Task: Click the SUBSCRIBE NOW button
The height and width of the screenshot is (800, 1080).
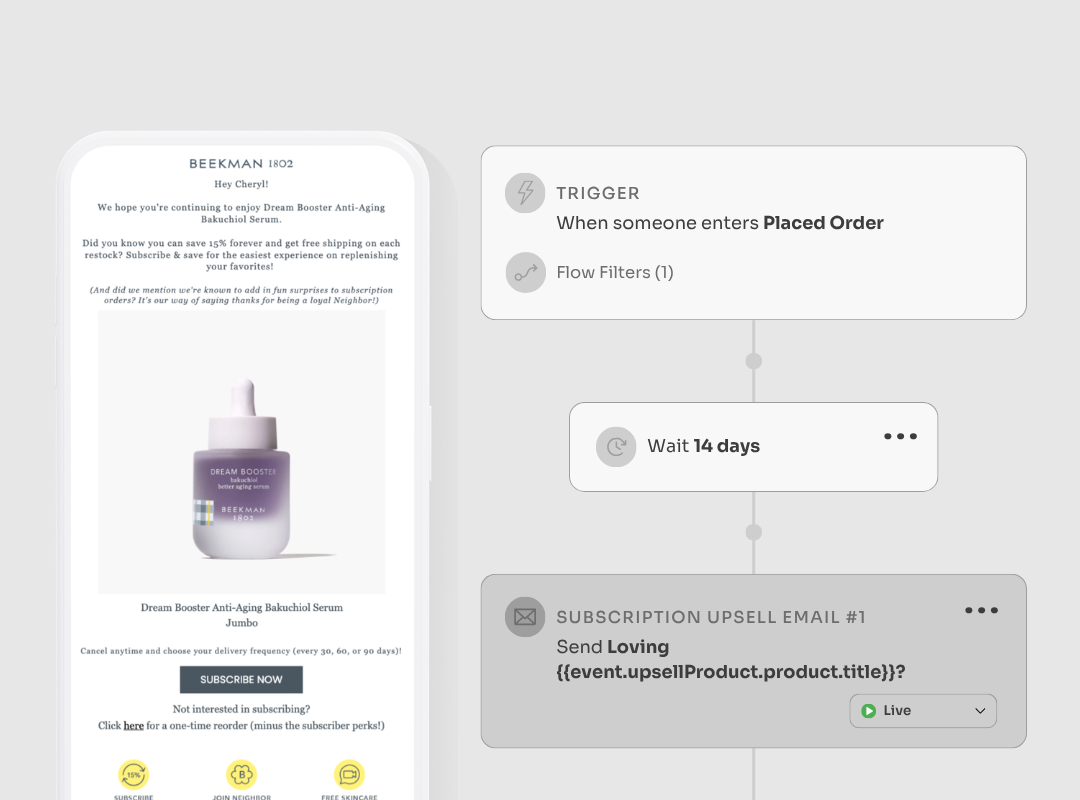Action: (241, 679)
